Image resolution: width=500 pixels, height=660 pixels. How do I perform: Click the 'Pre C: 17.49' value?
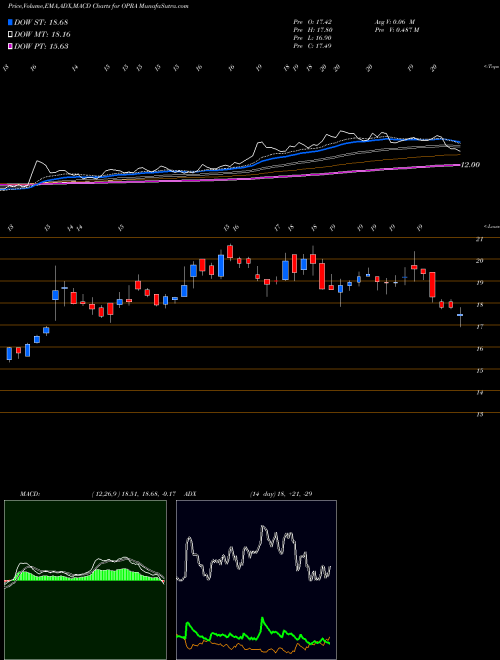click(x=312, y=46)
